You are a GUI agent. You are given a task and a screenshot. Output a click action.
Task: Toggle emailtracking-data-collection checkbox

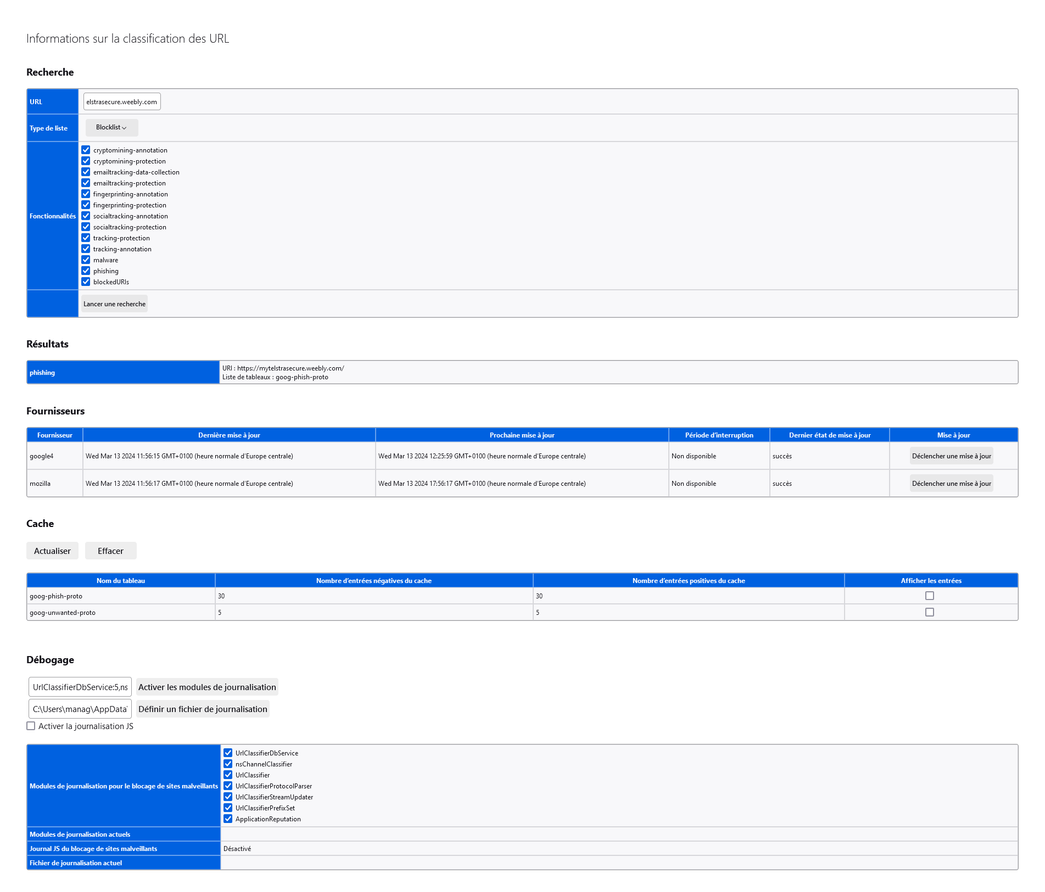click(86, 172)
